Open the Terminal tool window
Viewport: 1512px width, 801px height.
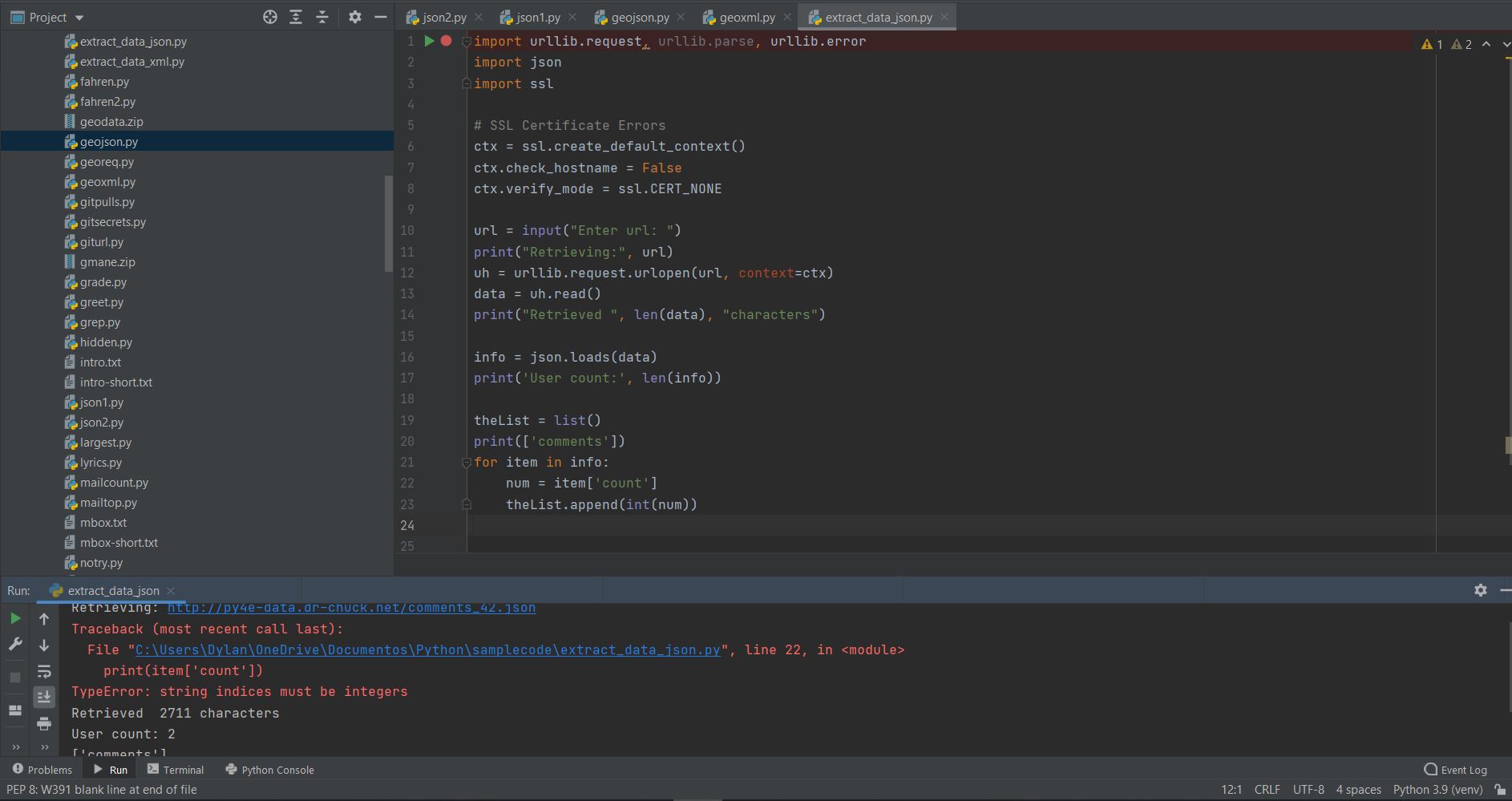pos(176,770)
